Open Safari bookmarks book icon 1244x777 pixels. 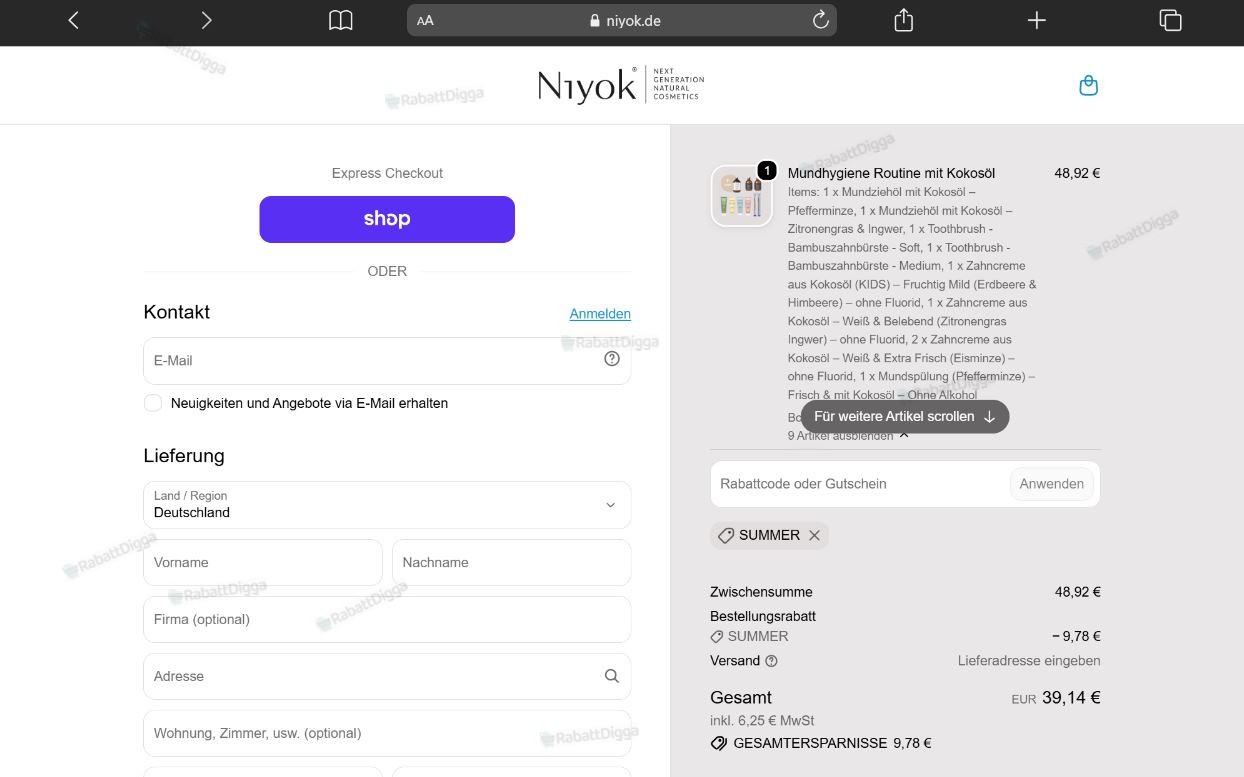[x=341, y=20]
